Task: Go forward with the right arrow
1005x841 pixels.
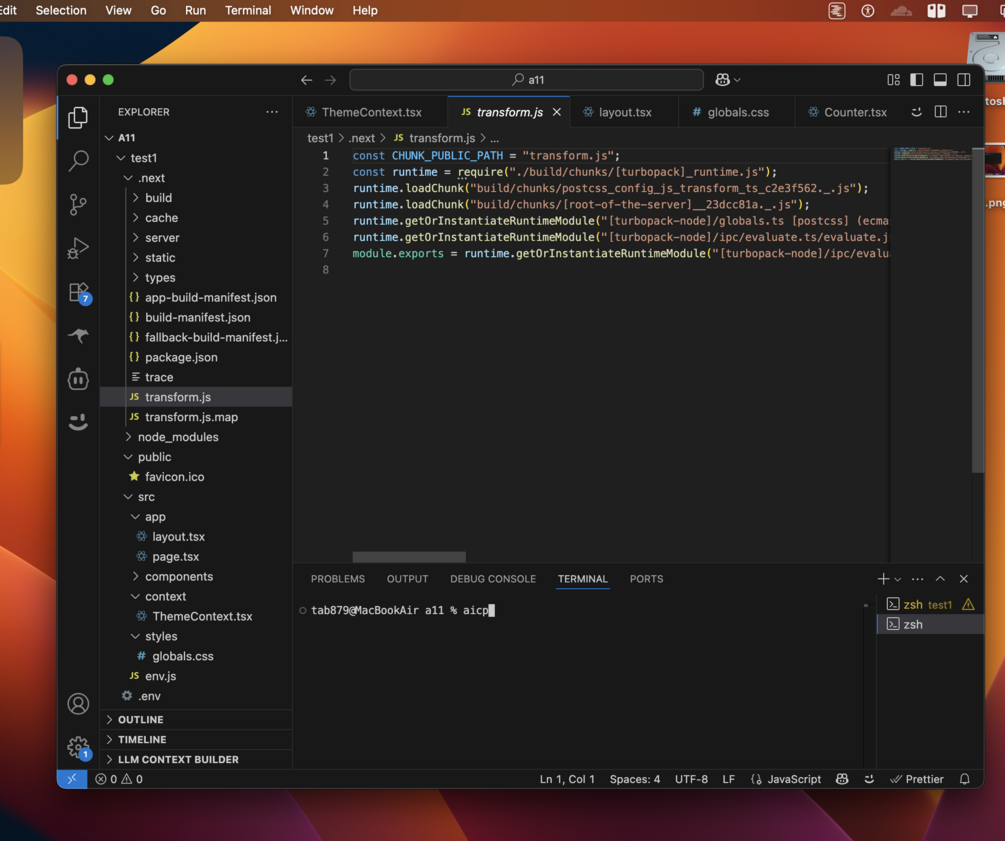Action: tap(330, 80)
